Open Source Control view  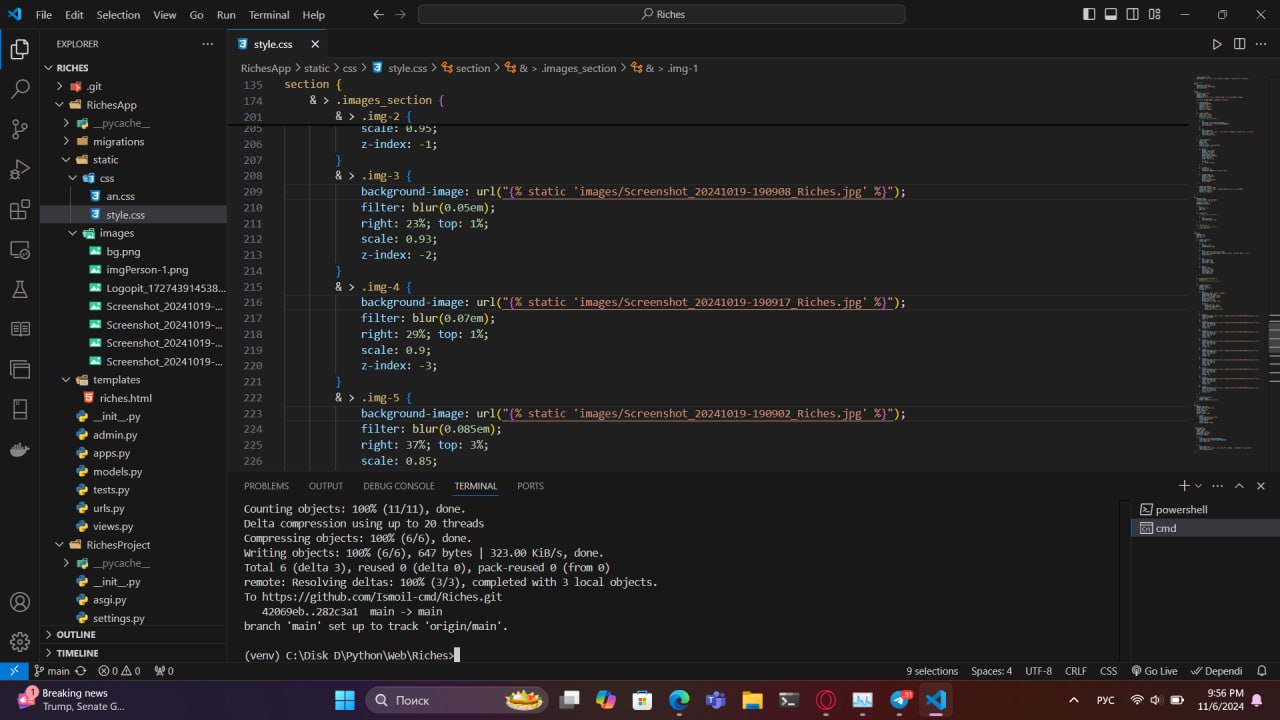click(x=20, y=129)
